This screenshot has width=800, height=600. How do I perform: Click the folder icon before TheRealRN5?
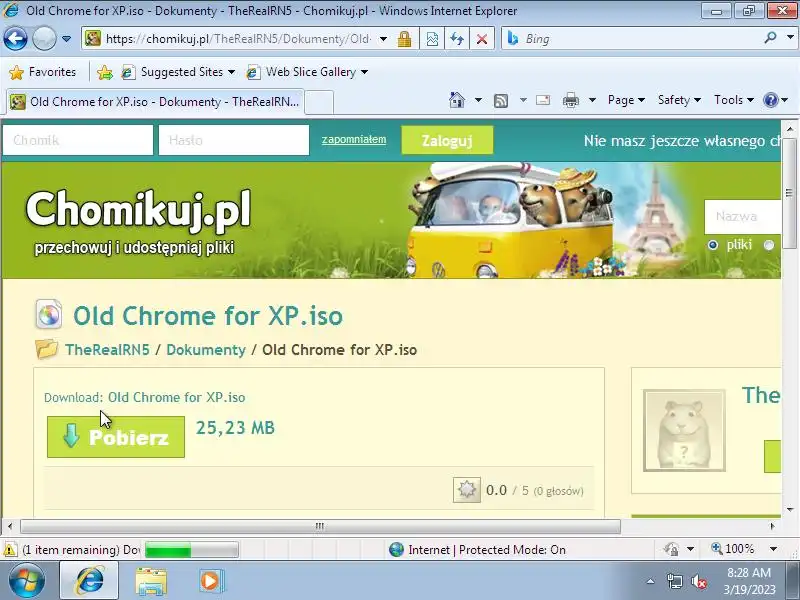(x=46, y=349)
